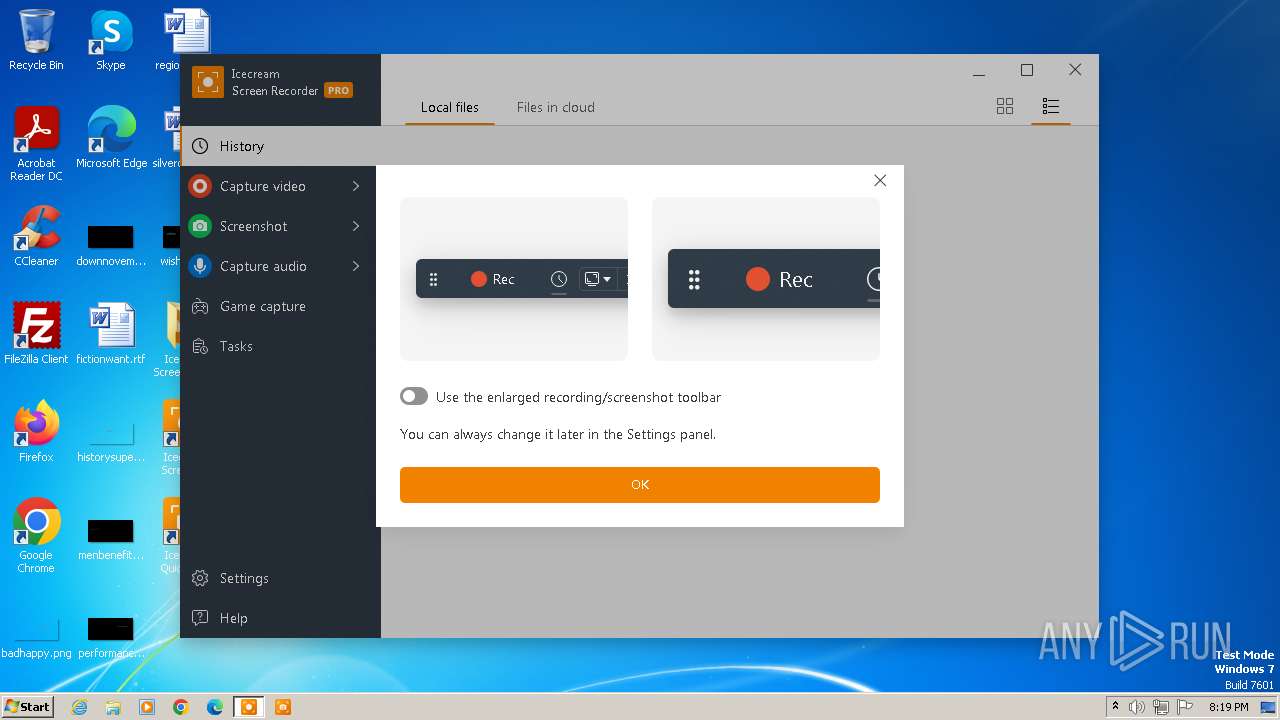Click the Screenshot camera icon
1280x720 pixels.
200,226
